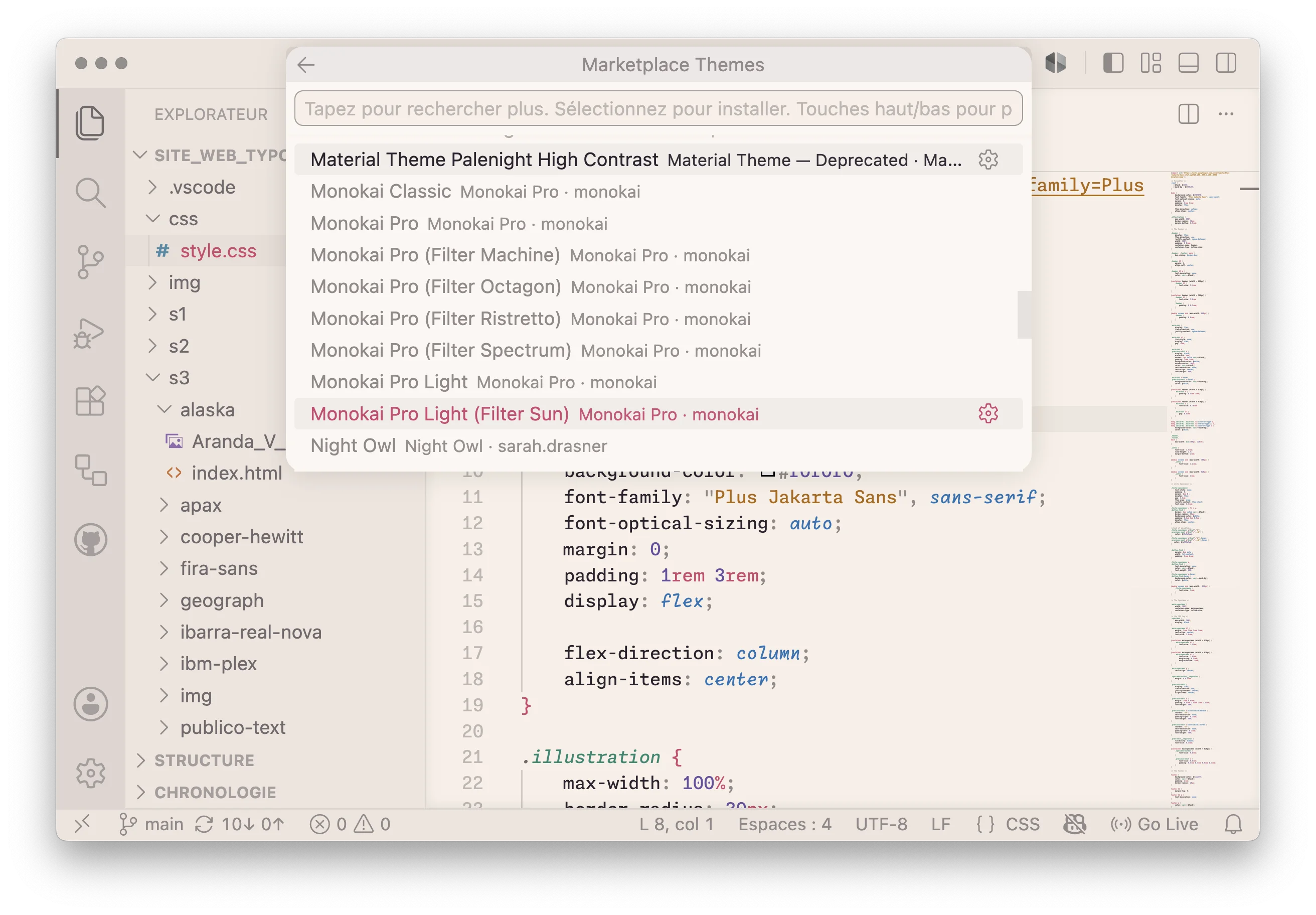Select Monokai Classic theme

(658, 191)
